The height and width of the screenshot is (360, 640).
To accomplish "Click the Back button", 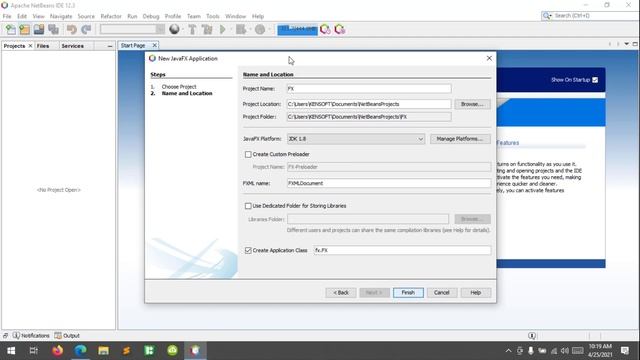I will 341,293.
